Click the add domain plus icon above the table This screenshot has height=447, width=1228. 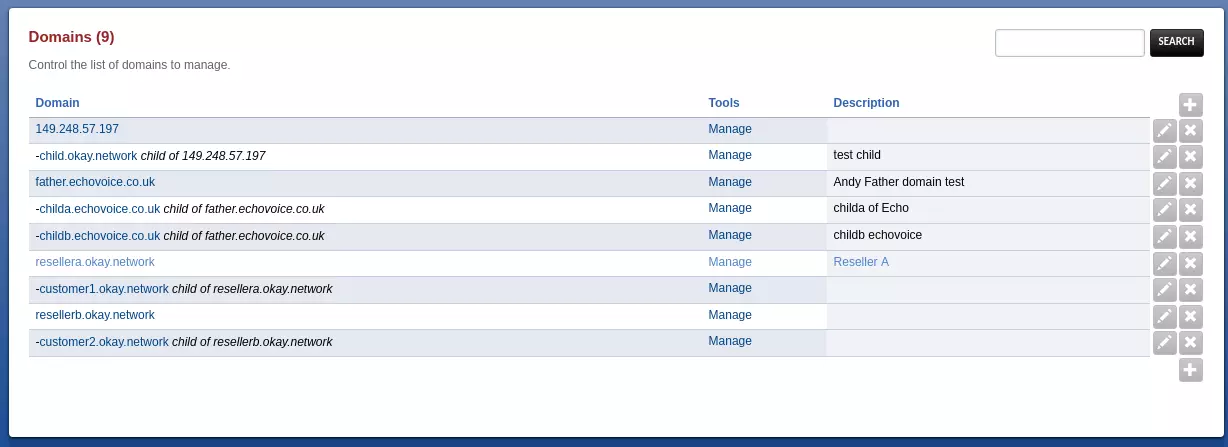tap(1190, 104)
